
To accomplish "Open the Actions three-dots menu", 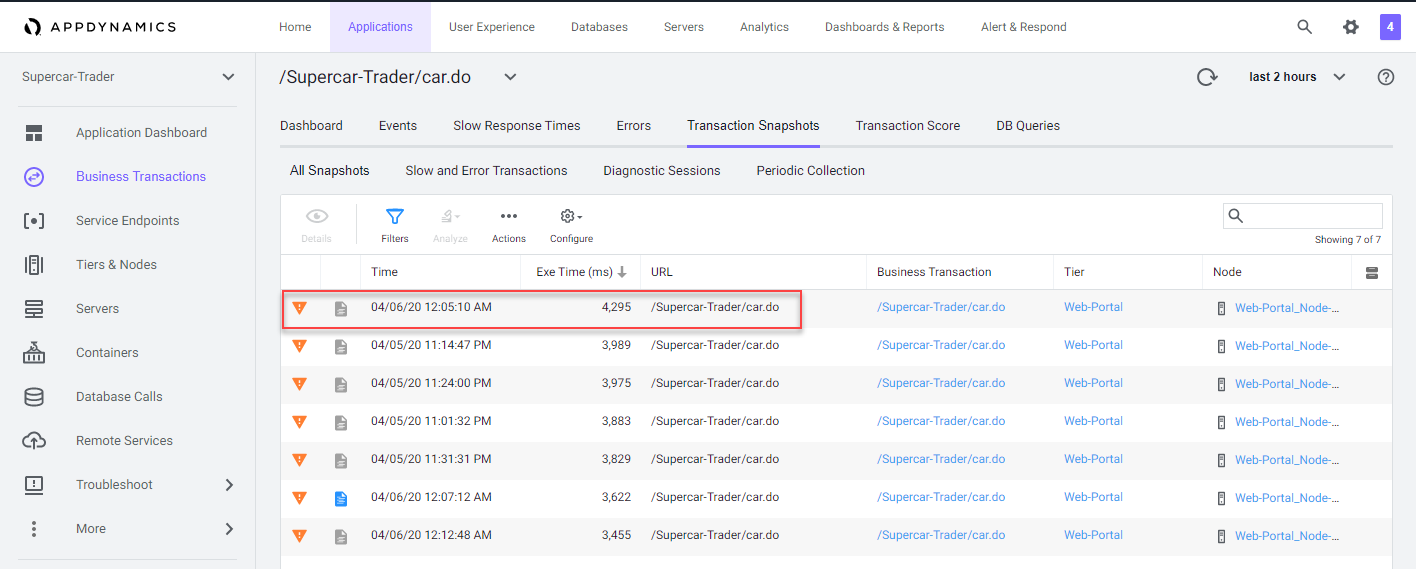I will [509, 216].
